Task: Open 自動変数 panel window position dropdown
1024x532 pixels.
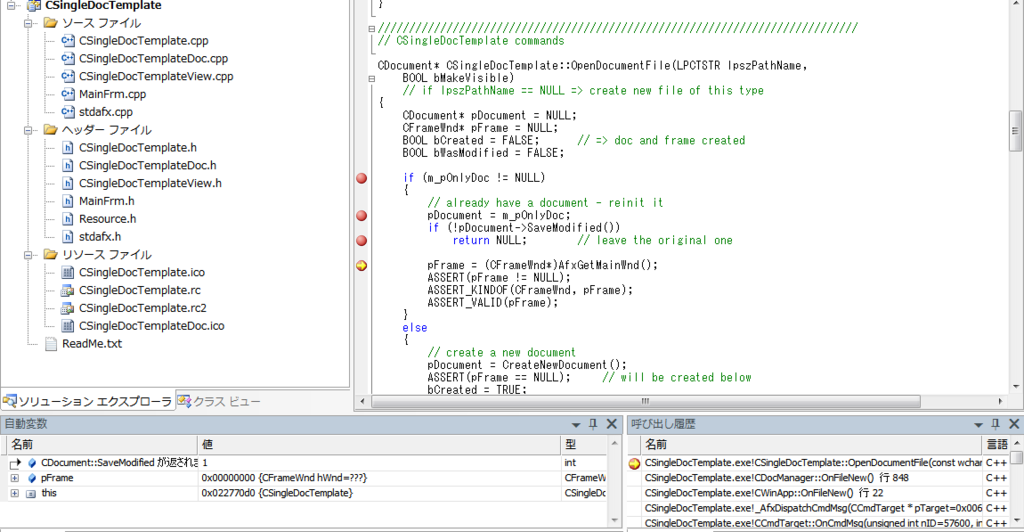Action: (575, 424)
